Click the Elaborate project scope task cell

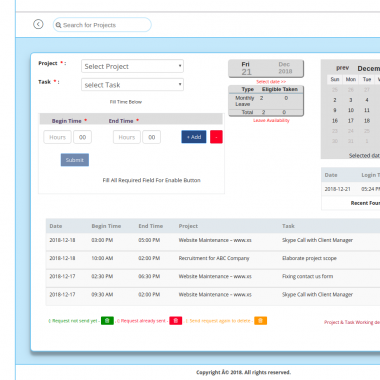309,258
